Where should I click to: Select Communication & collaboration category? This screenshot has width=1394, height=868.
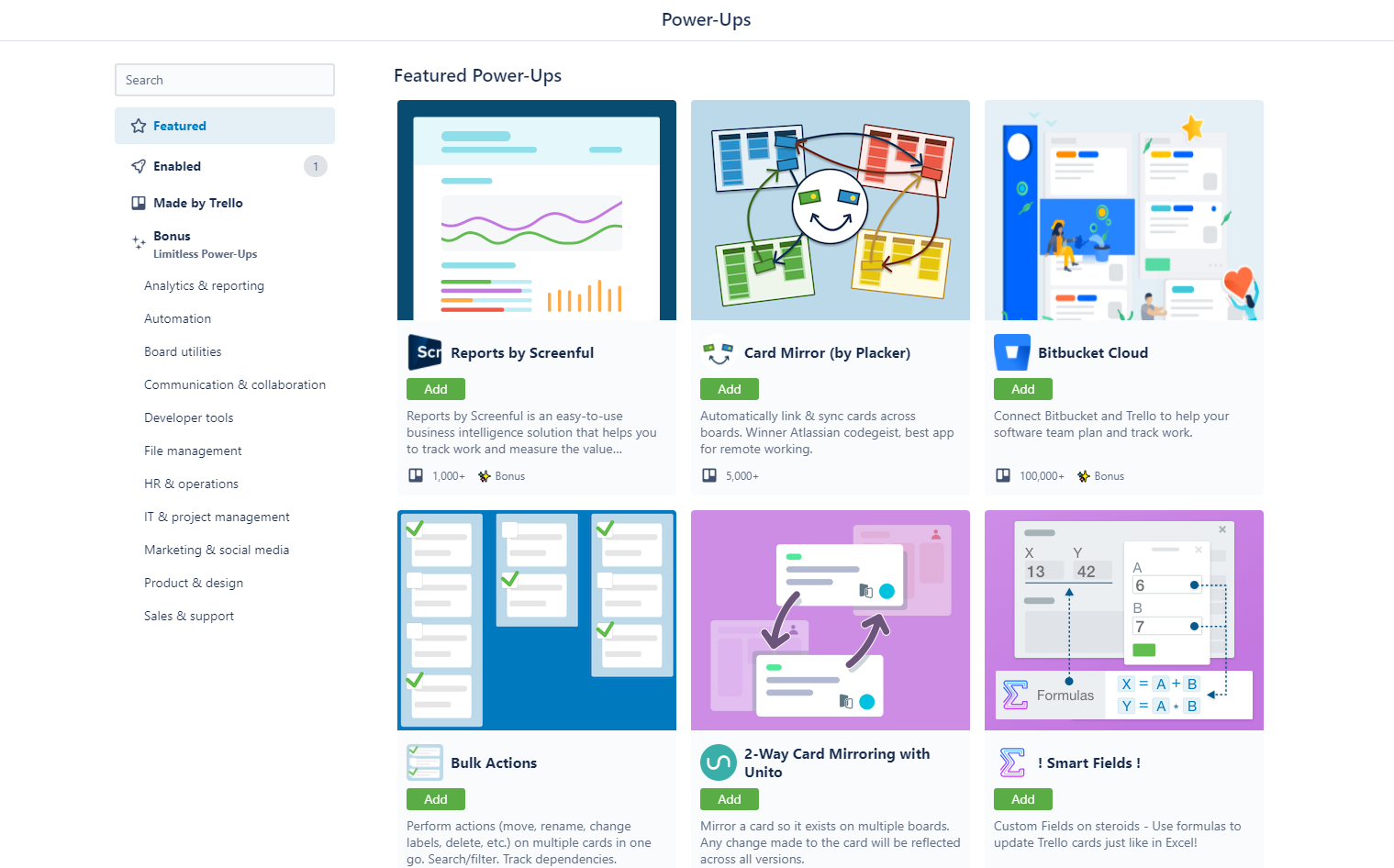235,384
